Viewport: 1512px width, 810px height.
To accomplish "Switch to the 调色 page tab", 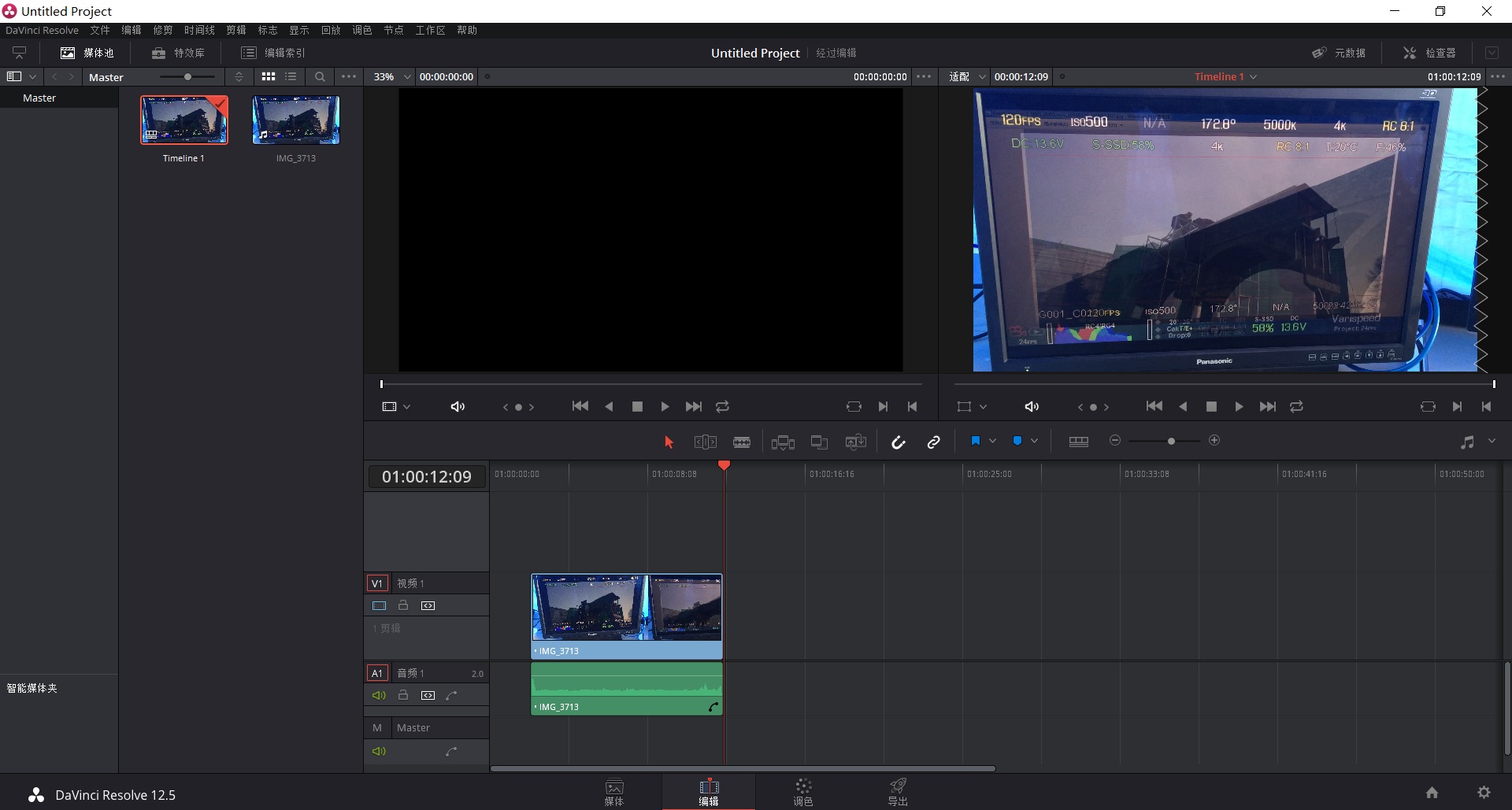I will 802,792.
